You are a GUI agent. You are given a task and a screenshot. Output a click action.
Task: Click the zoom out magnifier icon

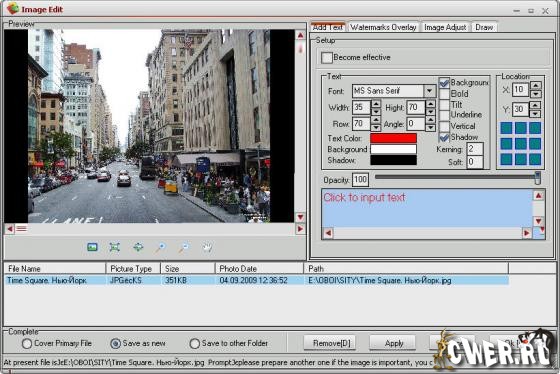pyautogui.click(x=184, y=247)
